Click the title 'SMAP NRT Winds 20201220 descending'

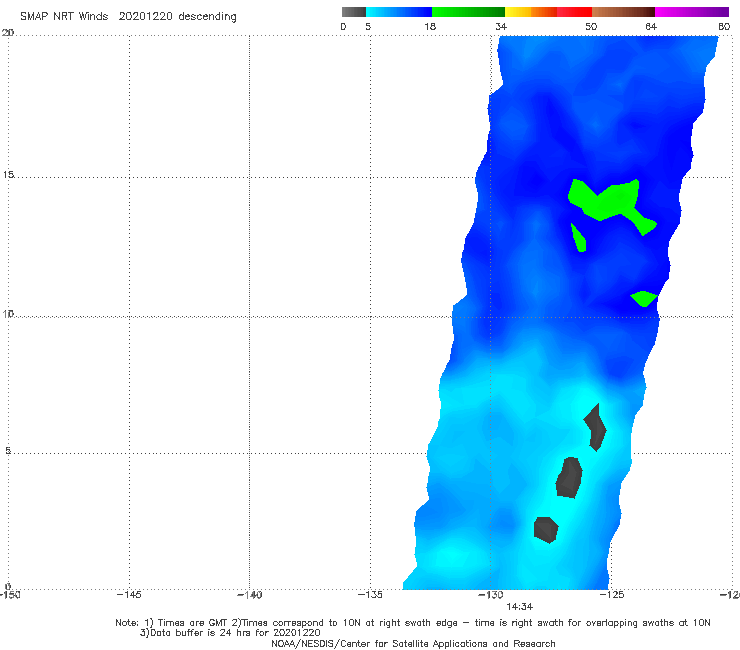[128, 17]
